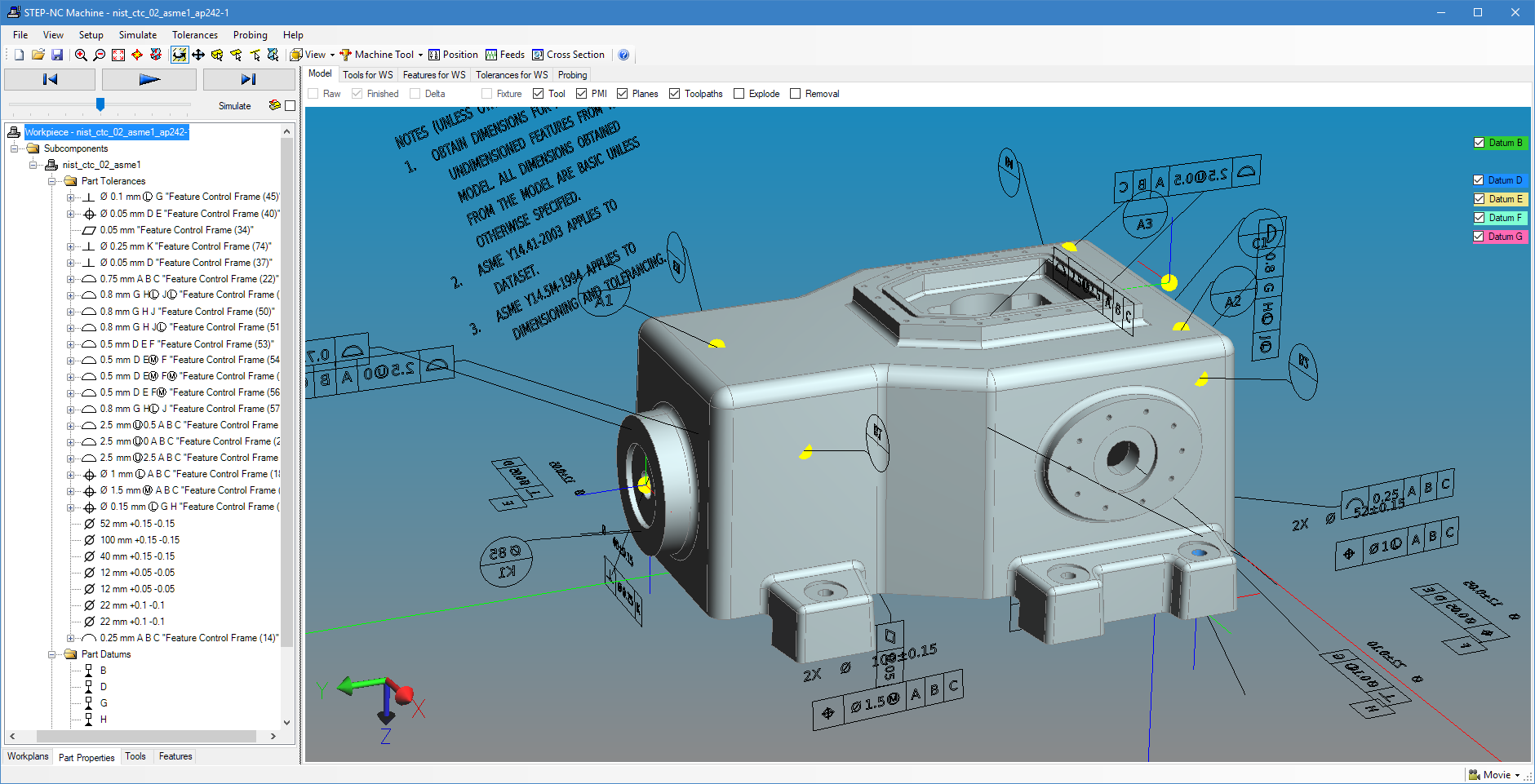Open the Simulate menu

[x=138, y=35]
